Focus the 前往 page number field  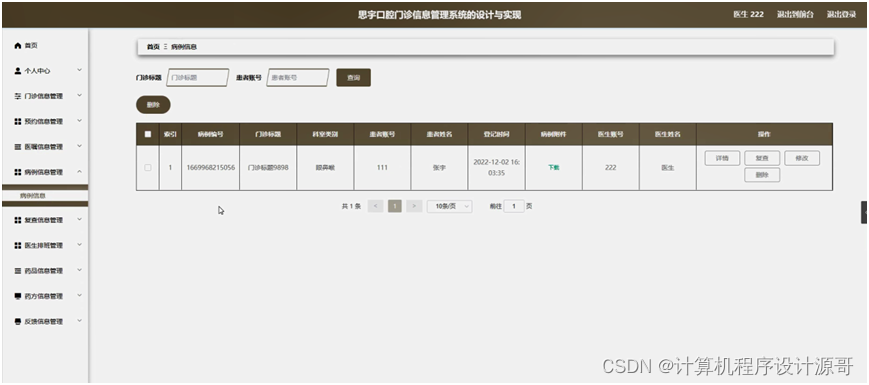(x=514, y=206)
